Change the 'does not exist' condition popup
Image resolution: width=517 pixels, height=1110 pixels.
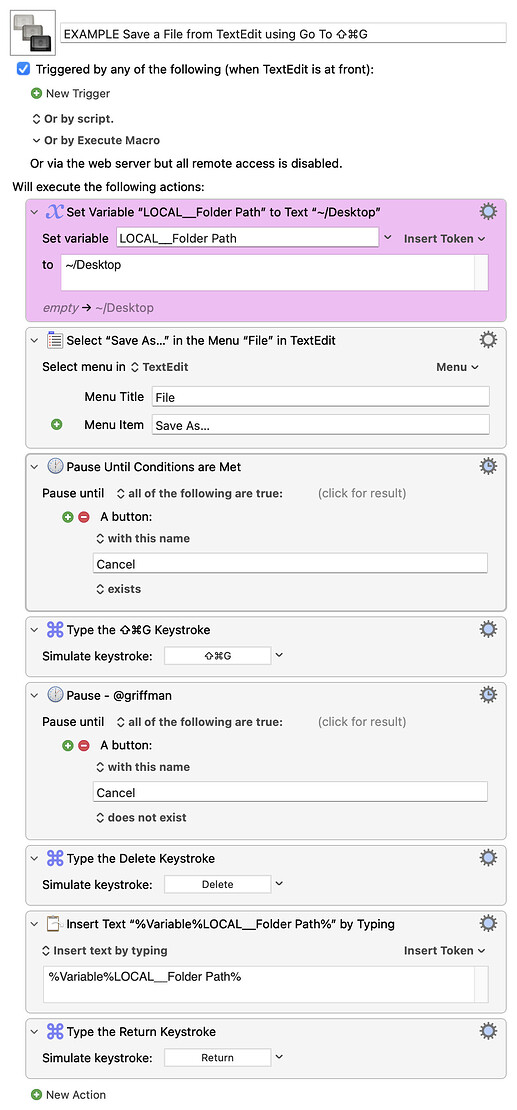(x=141, y=818)
